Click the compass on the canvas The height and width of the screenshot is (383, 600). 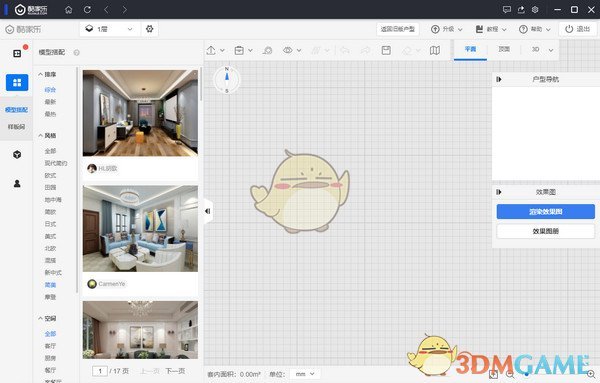[x=227, y=80]
